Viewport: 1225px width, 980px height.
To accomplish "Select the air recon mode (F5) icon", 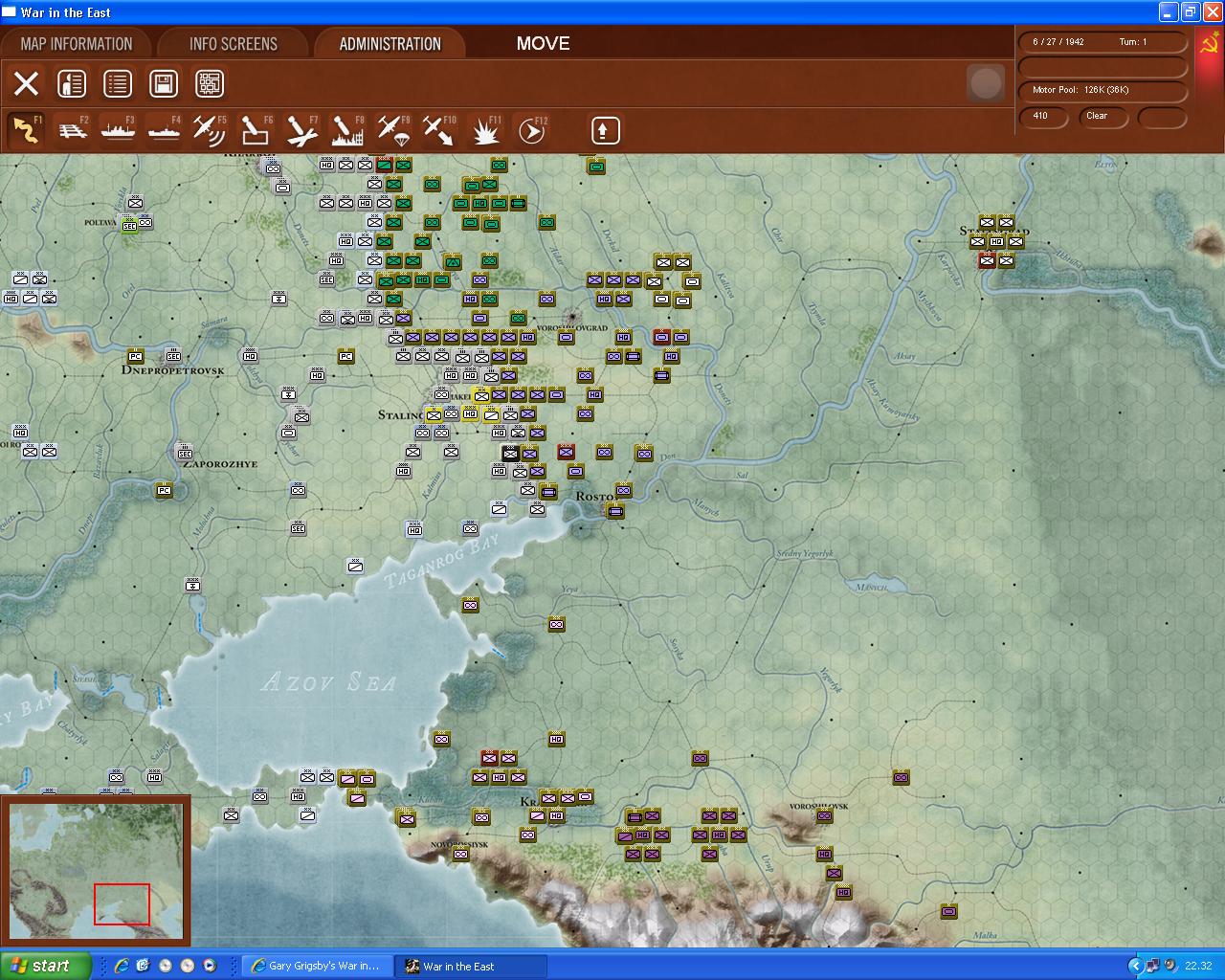I will point(210,130).
